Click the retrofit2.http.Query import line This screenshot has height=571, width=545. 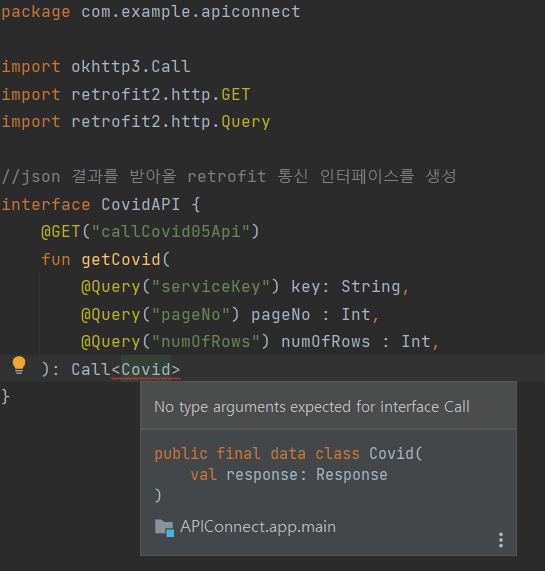(136, 122)
